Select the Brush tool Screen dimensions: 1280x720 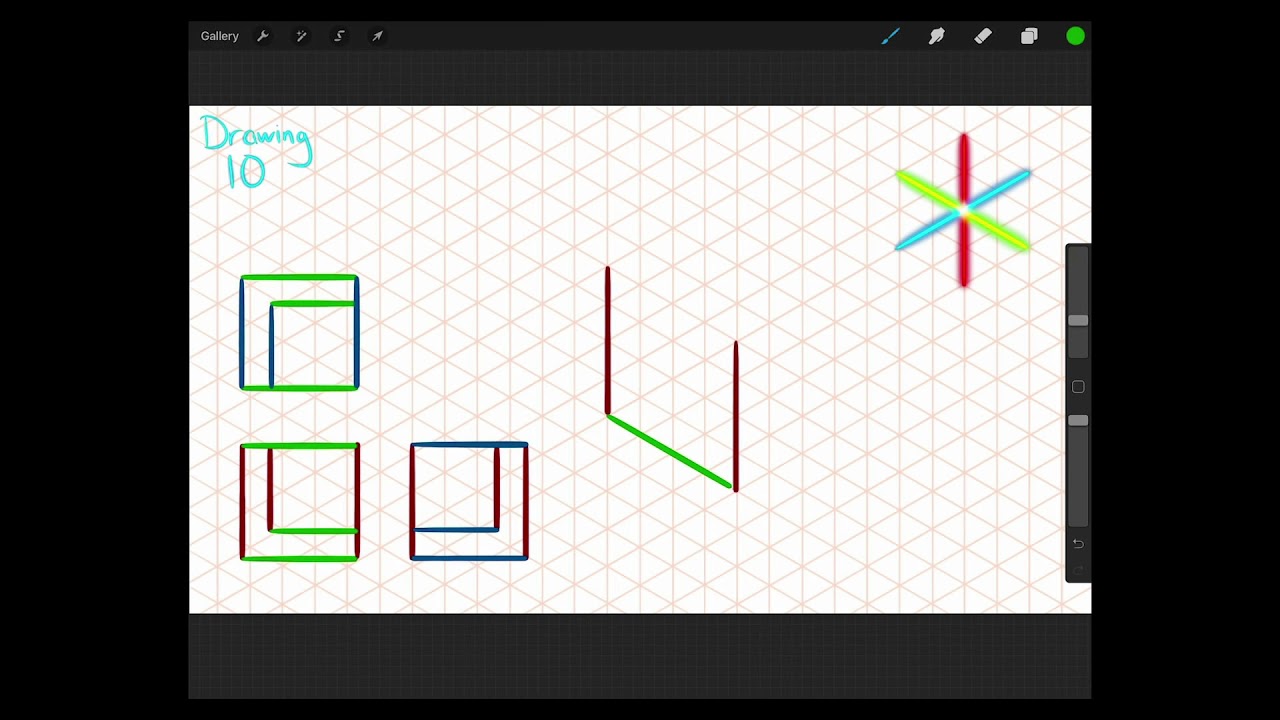pyautogui.click(x=890, y=36)
